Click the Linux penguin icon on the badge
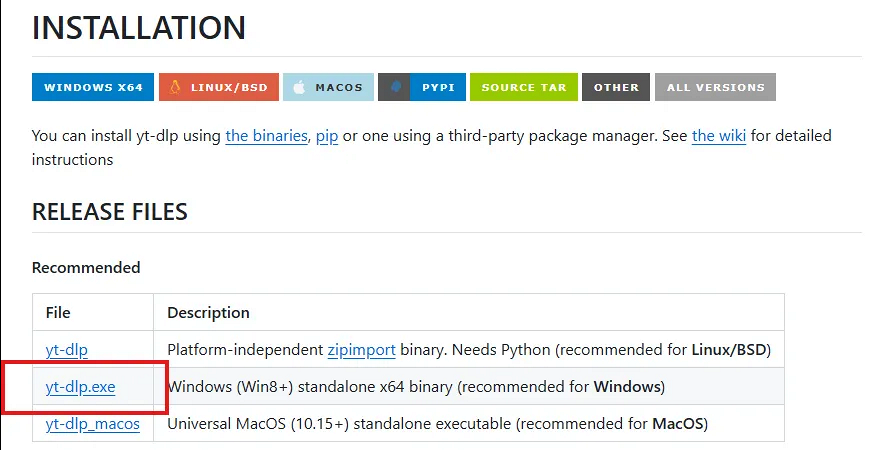The width and height of the screenshot is (869, 450). point(175,88)
